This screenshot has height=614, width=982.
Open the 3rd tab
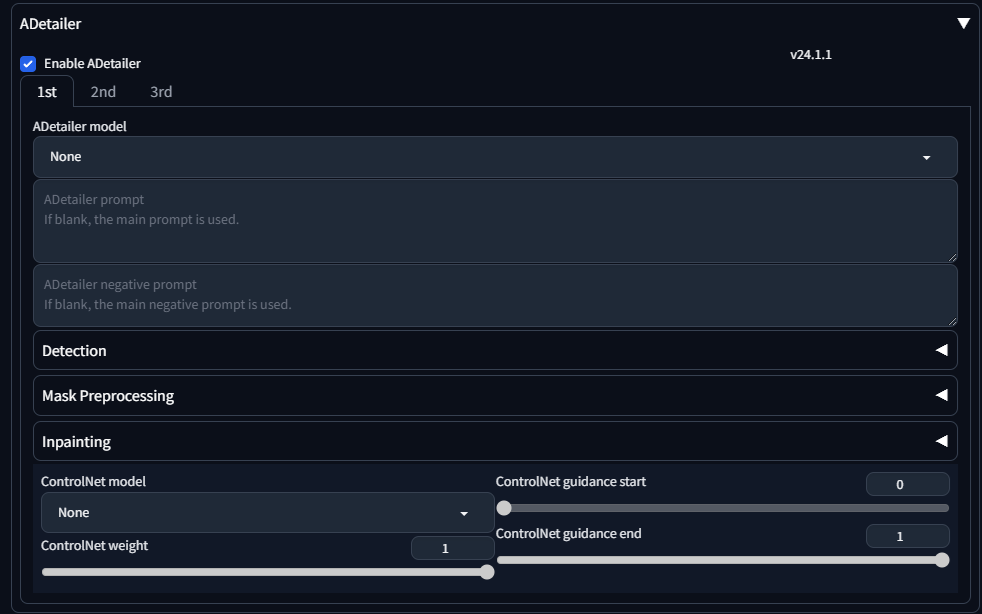[x=161, y=91]
